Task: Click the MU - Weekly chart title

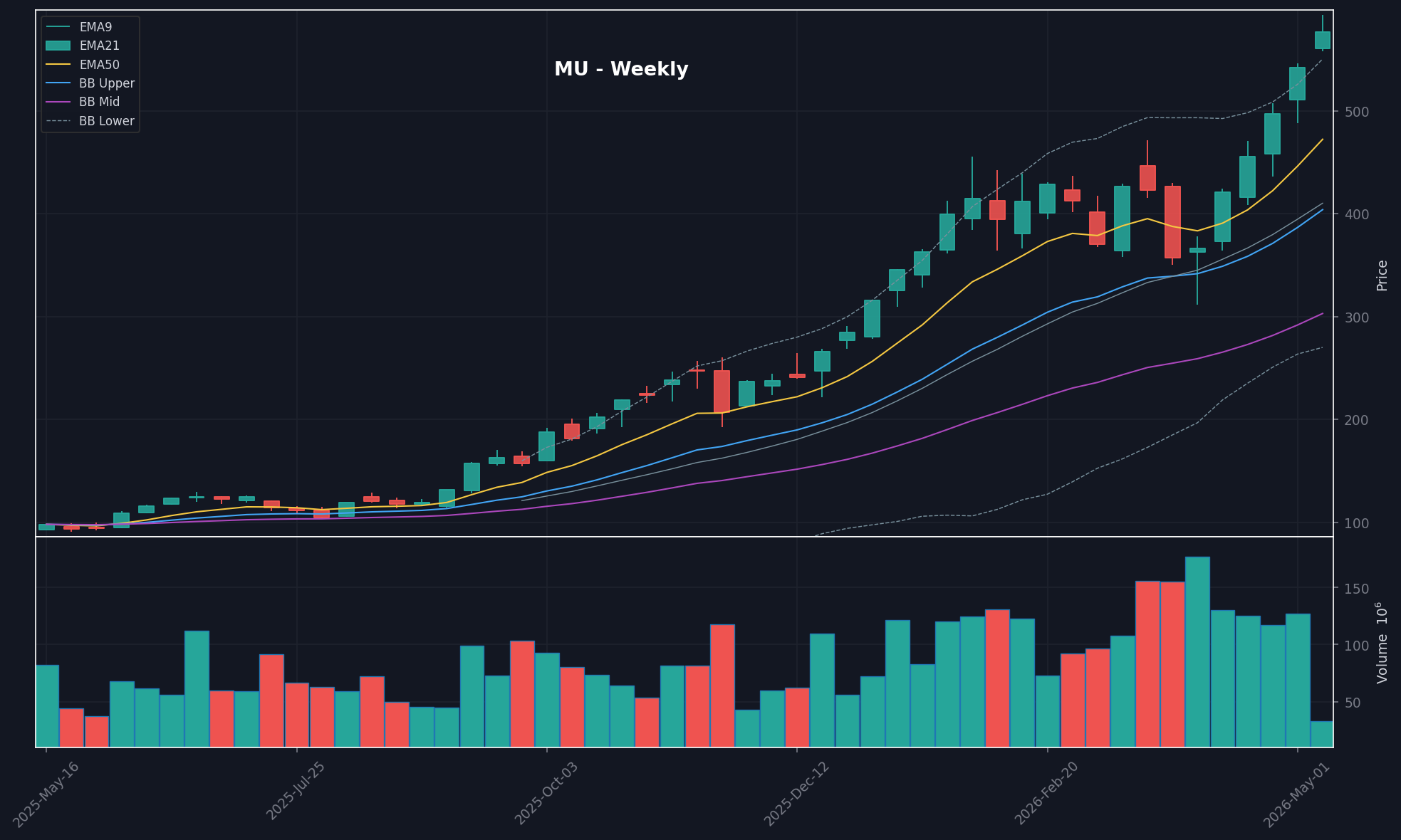Action: 621,70
